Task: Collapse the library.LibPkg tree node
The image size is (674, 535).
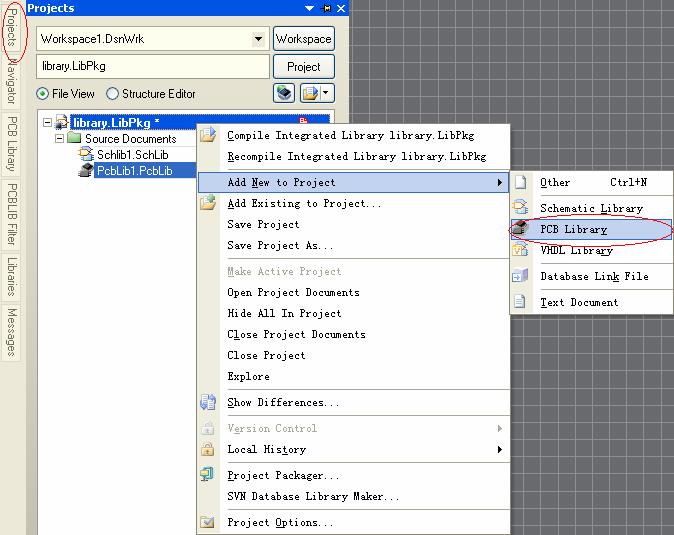Action: tap(47, 122)
